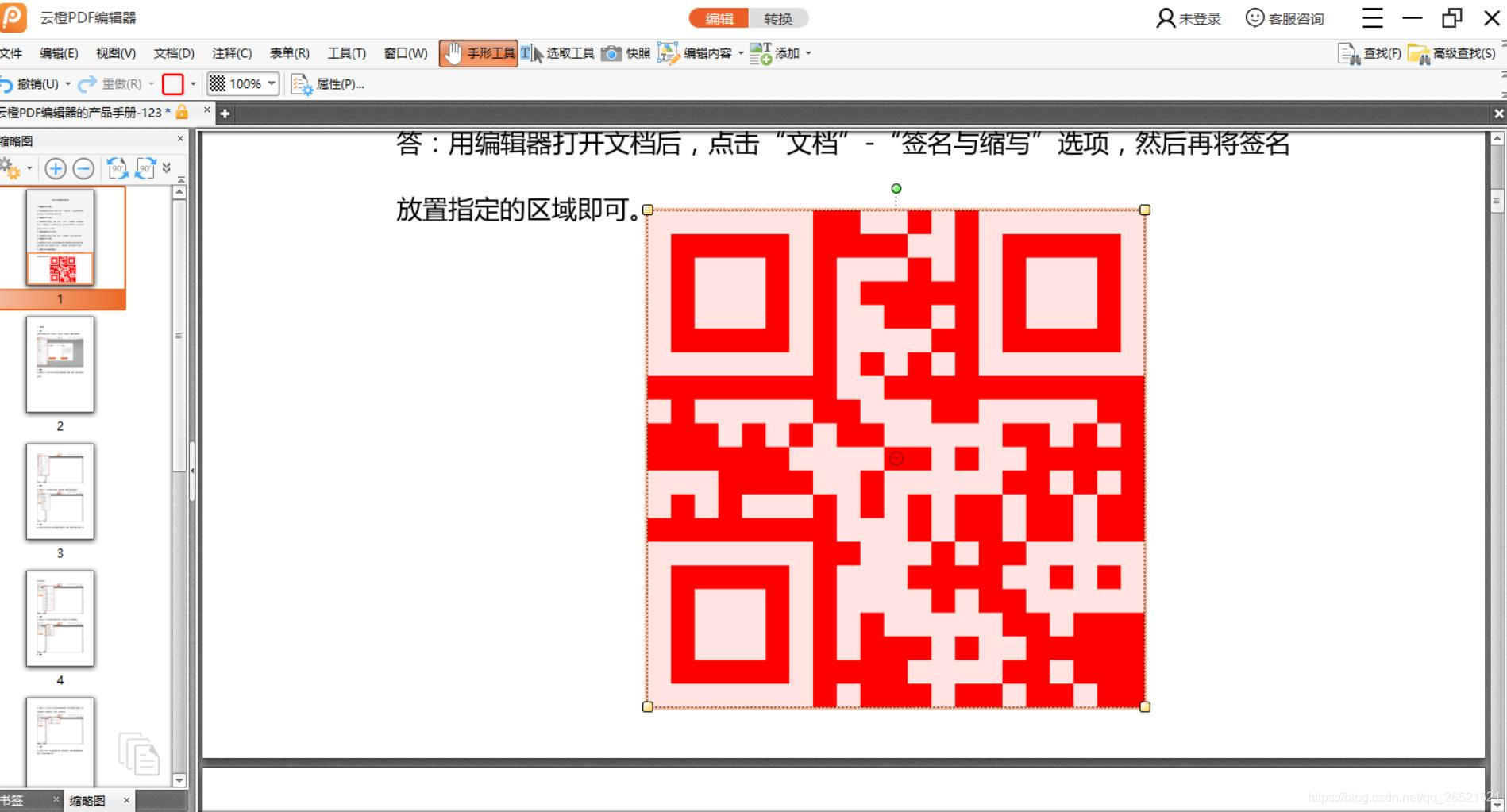Open the 编辑(E) menu
Screen dimensions: 1507x812
click(59, 53)
